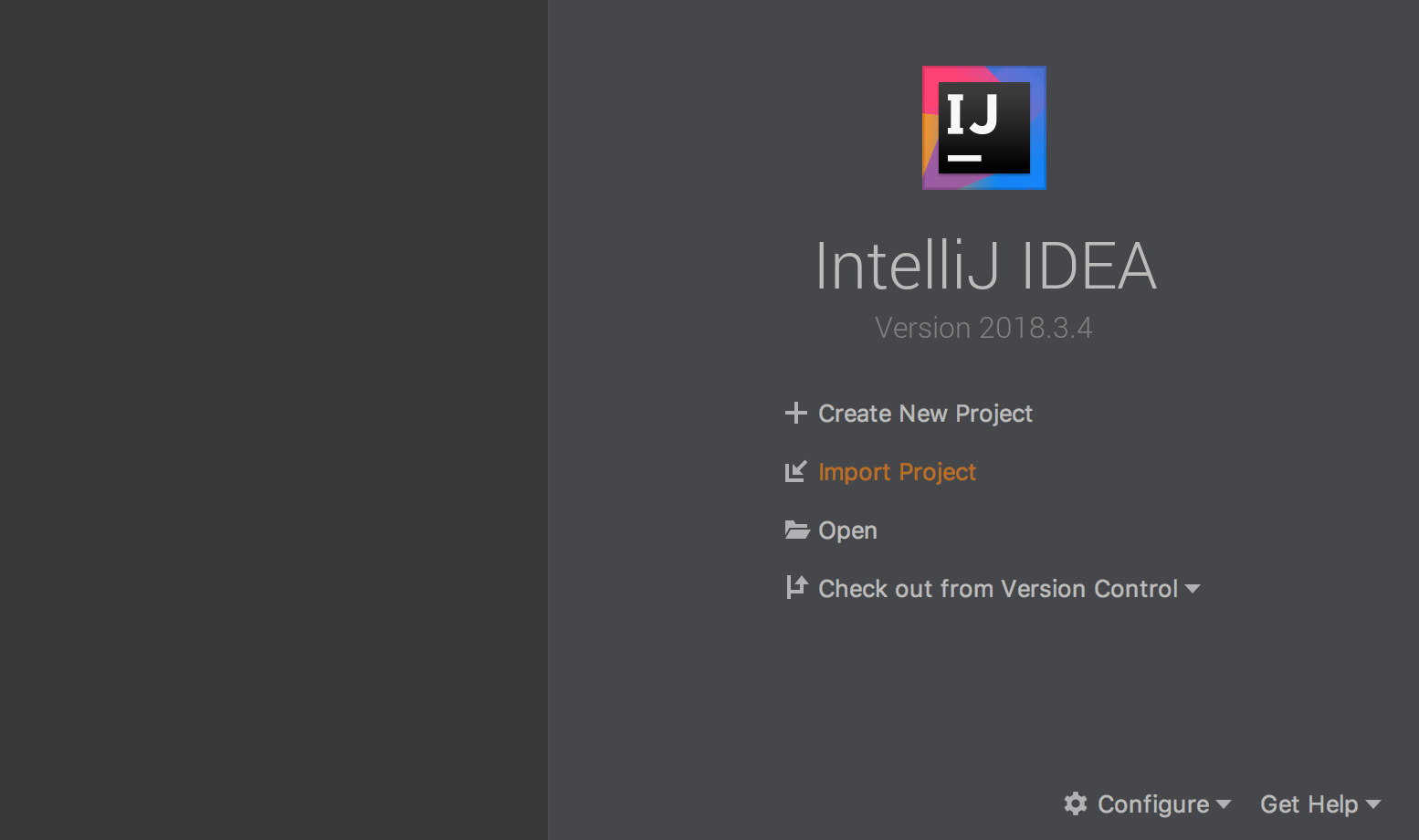Click the IntelliJ IDEA logo icon

pos(983,128)
